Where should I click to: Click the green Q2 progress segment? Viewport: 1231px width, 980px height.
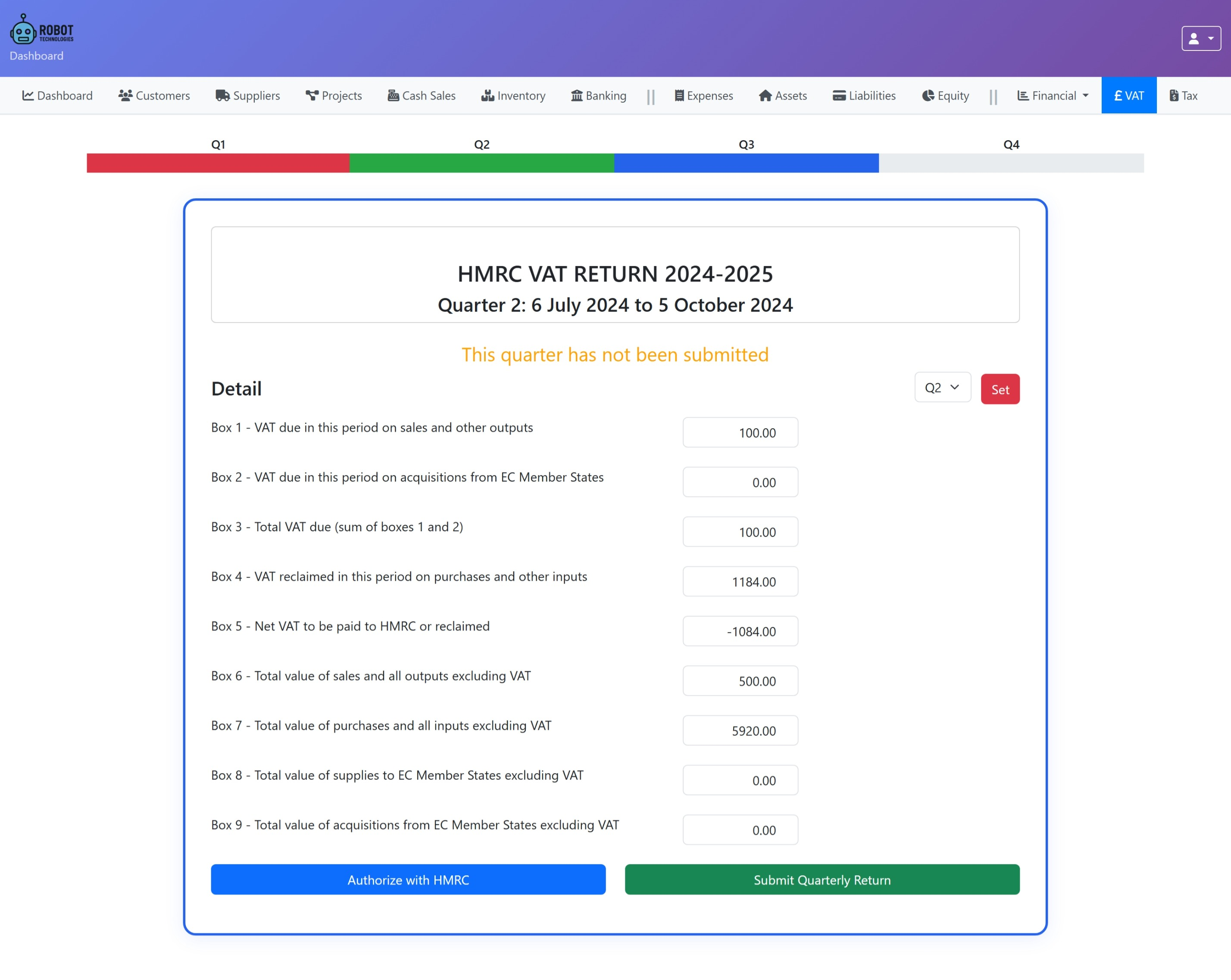[482, 163]
